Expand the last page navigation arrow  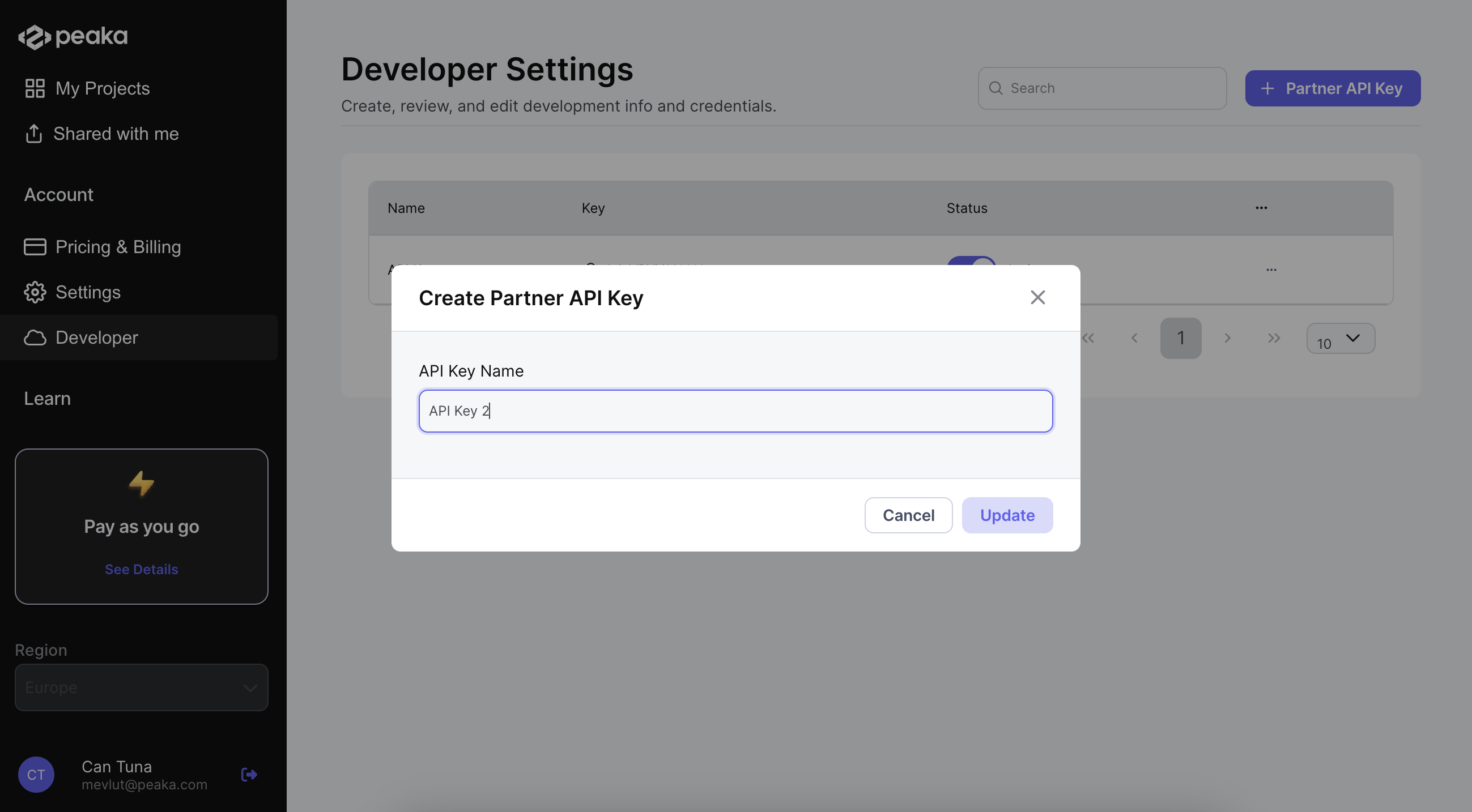1274,337
